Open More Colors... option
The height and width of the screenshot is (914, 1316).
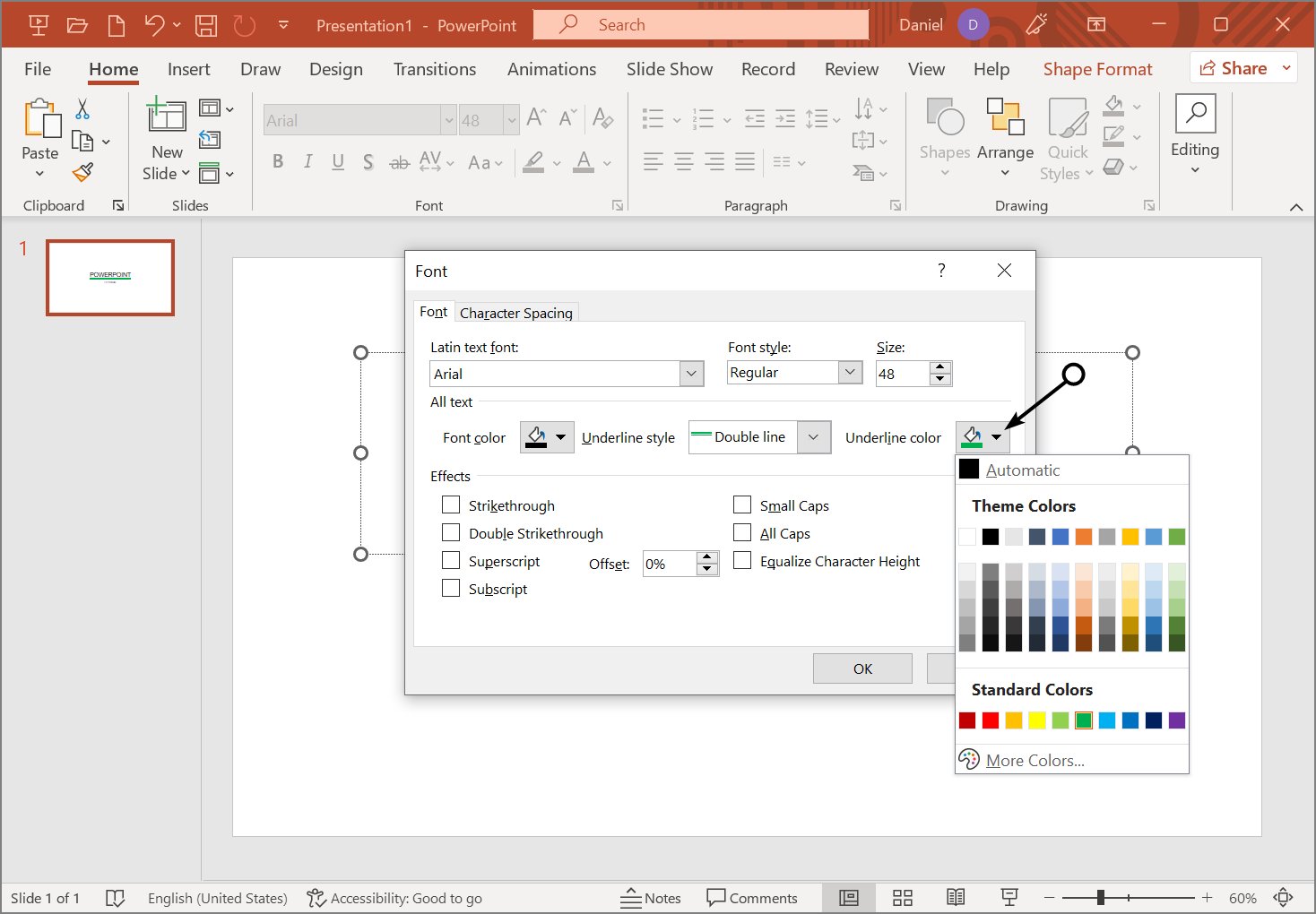(1035, 761)
